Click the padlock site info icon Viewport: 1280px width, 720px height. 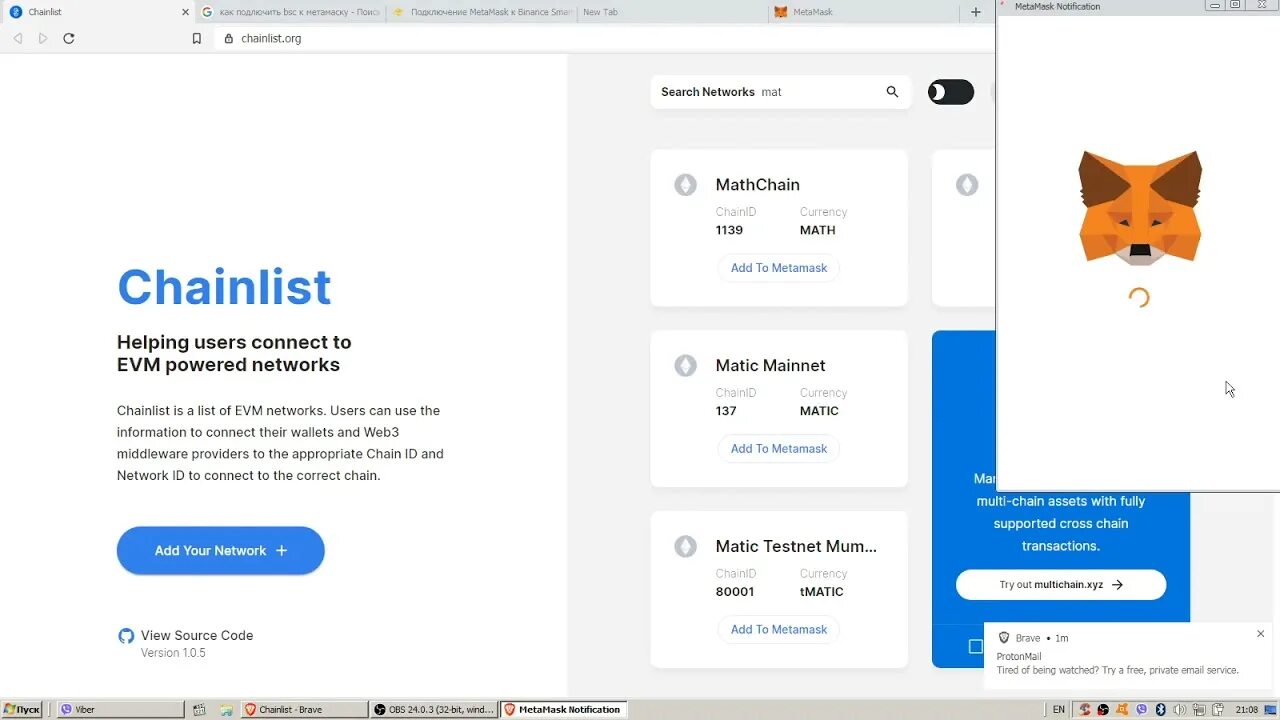[x=229, y=38]
